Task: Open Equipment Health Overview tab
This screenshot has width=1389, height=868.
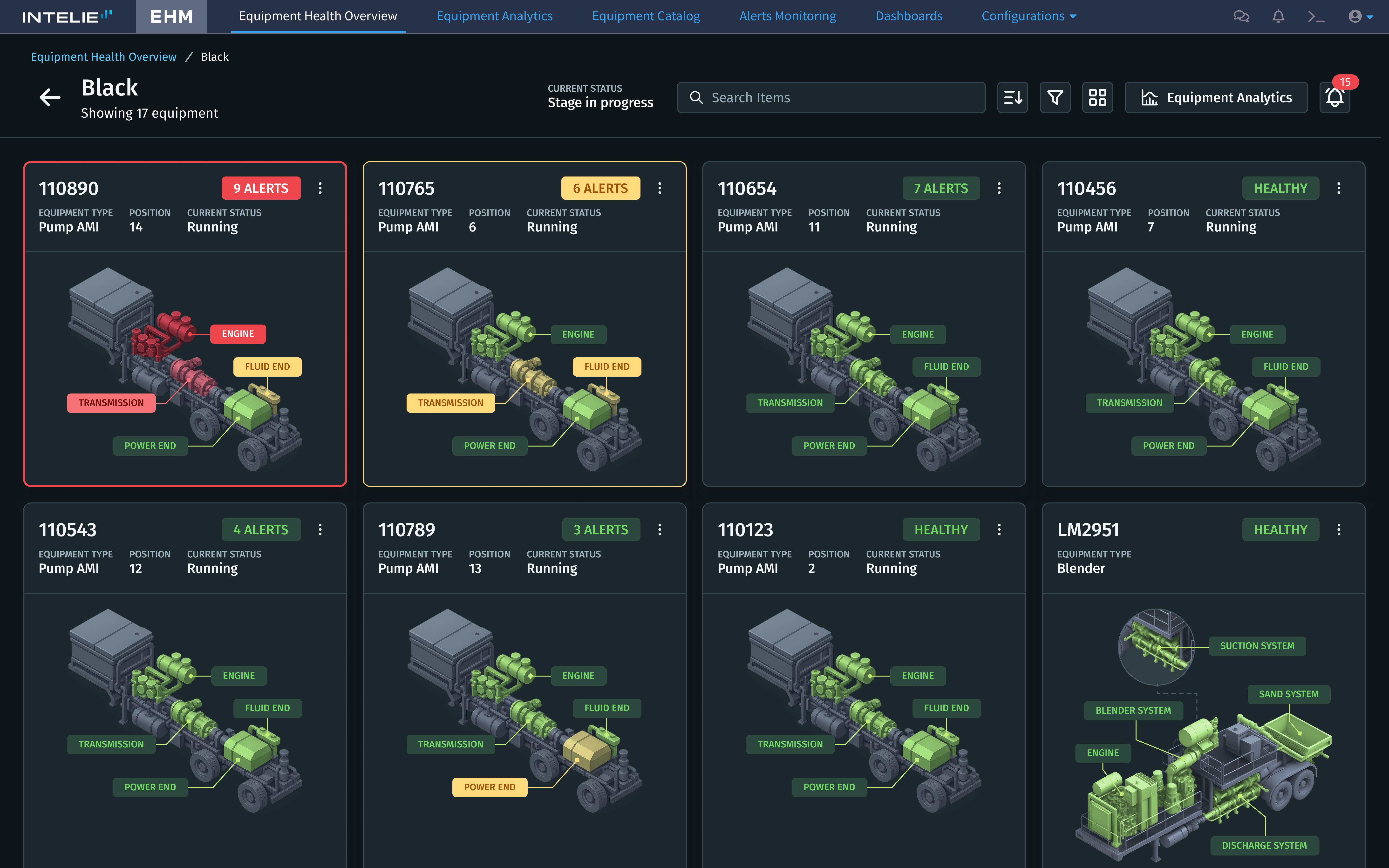Action: tap(318, 16)
